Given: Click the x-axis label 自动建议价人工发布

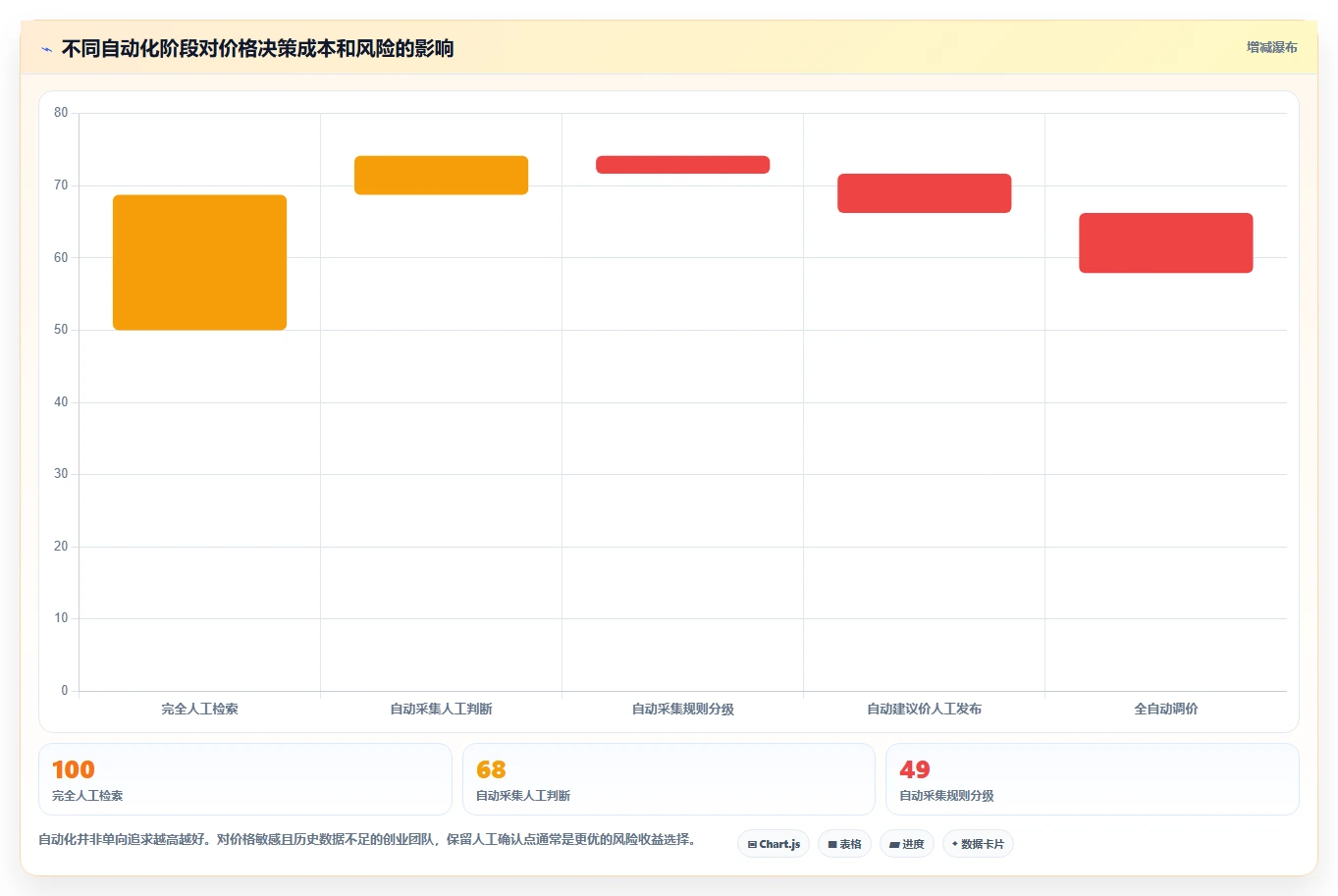Looking at the screenshot, I should (x=925, y=709).
